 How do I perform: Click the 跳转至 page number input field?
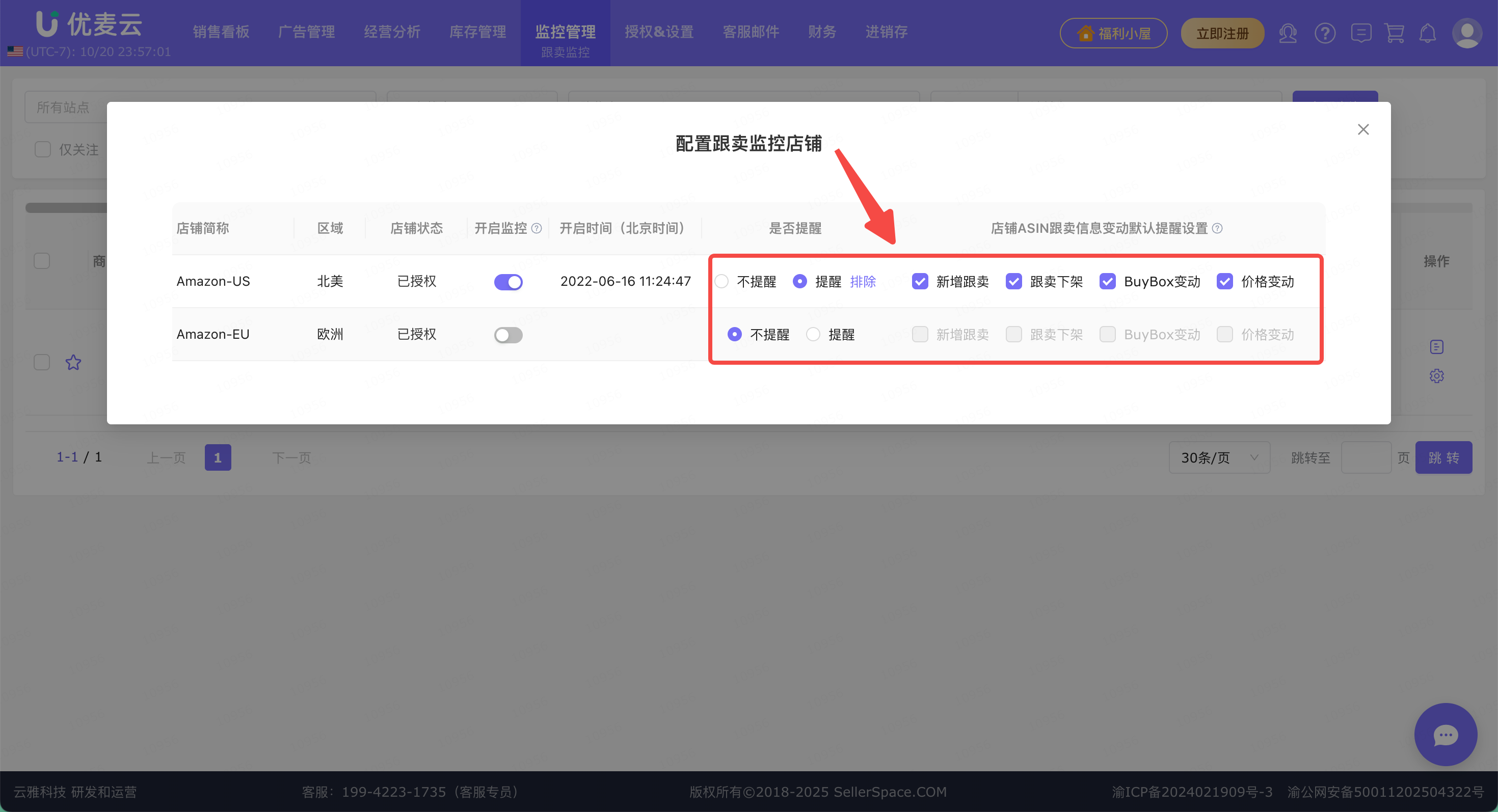[1366, 457]
